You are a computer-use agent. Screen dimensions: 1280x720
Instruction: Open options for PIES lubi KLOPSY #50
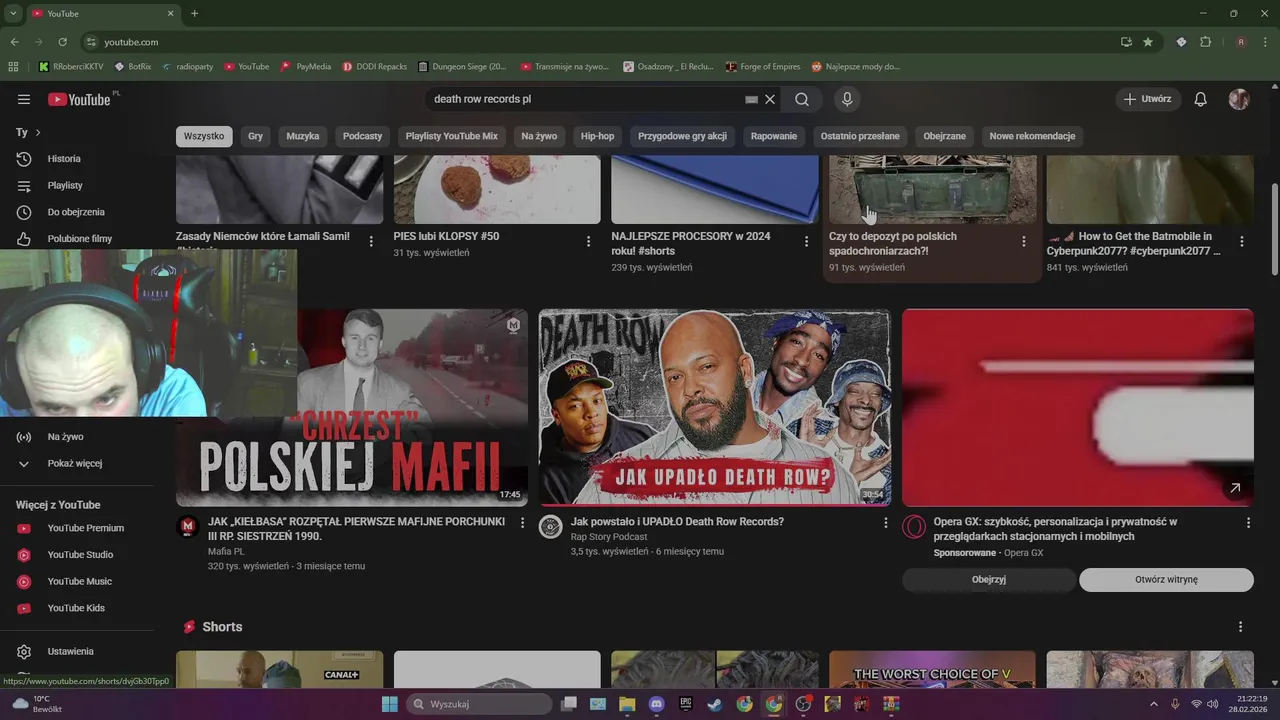pyautogui.click(x=588, y=241)
